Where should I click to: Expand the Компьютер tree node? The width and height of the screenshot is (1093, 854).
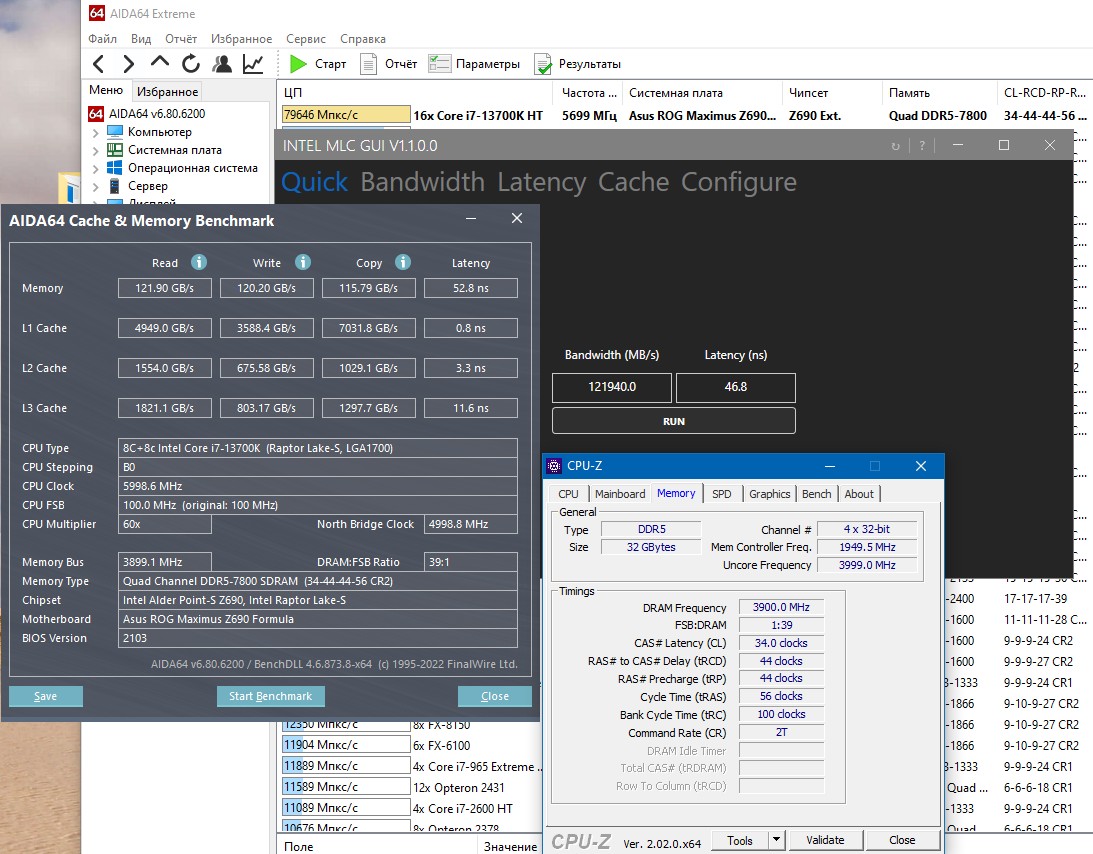point(96,132)
